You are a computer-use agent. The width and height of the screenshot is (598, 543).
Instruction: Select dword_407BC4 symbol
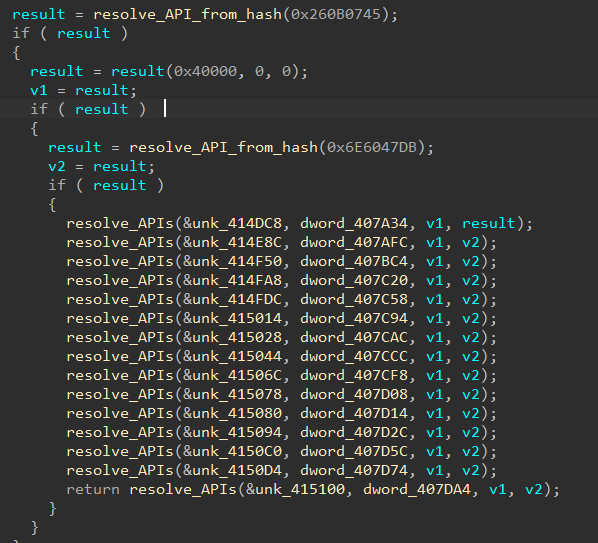[354, 261]
